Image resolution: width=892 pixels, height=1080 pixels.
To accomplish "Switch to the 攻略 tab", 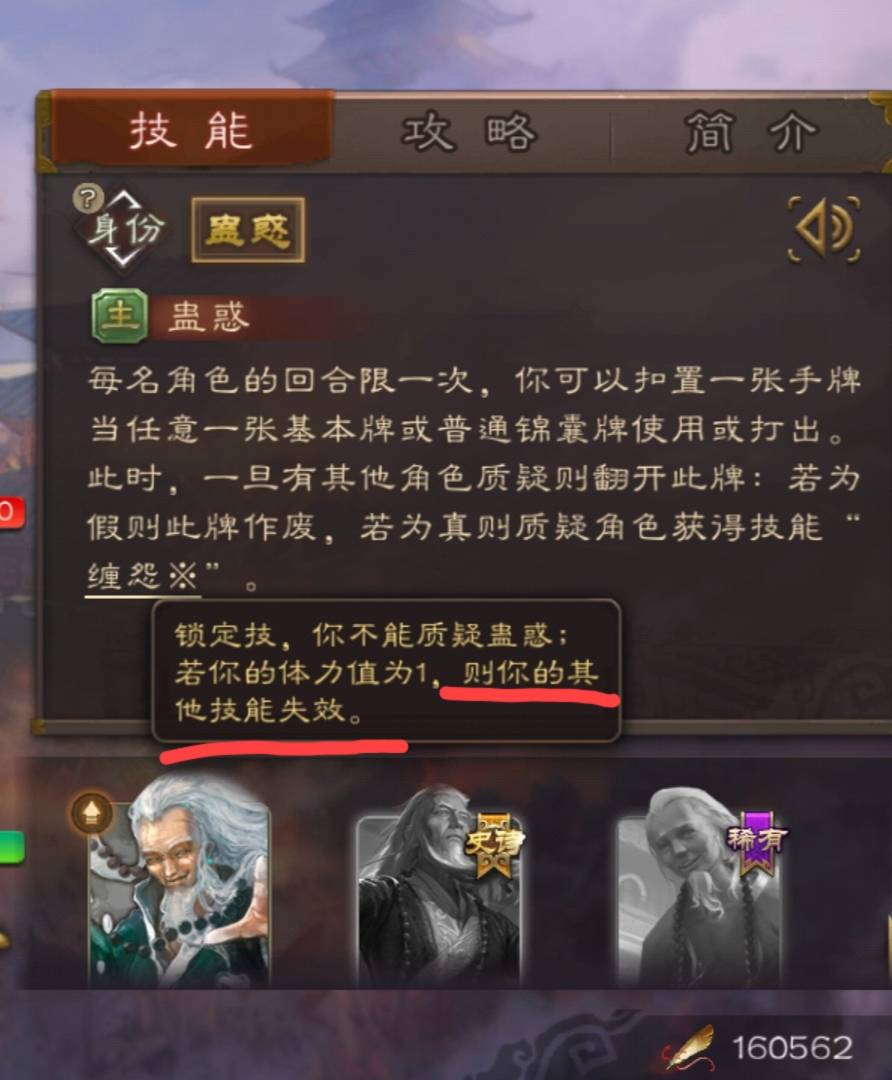I will [x=470, y=132].
